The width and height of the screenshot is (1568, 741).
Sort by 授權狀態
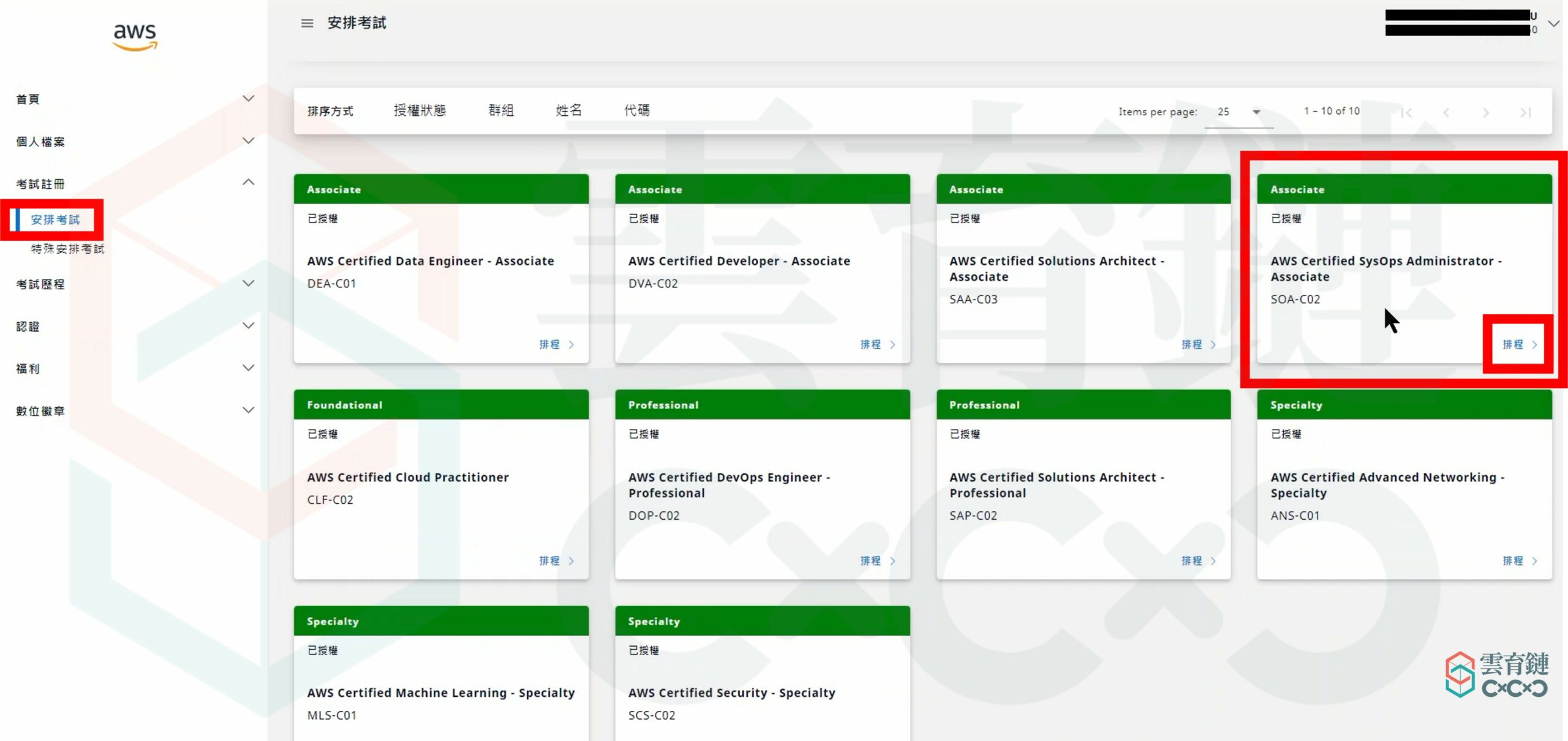[x=420, y=111]
